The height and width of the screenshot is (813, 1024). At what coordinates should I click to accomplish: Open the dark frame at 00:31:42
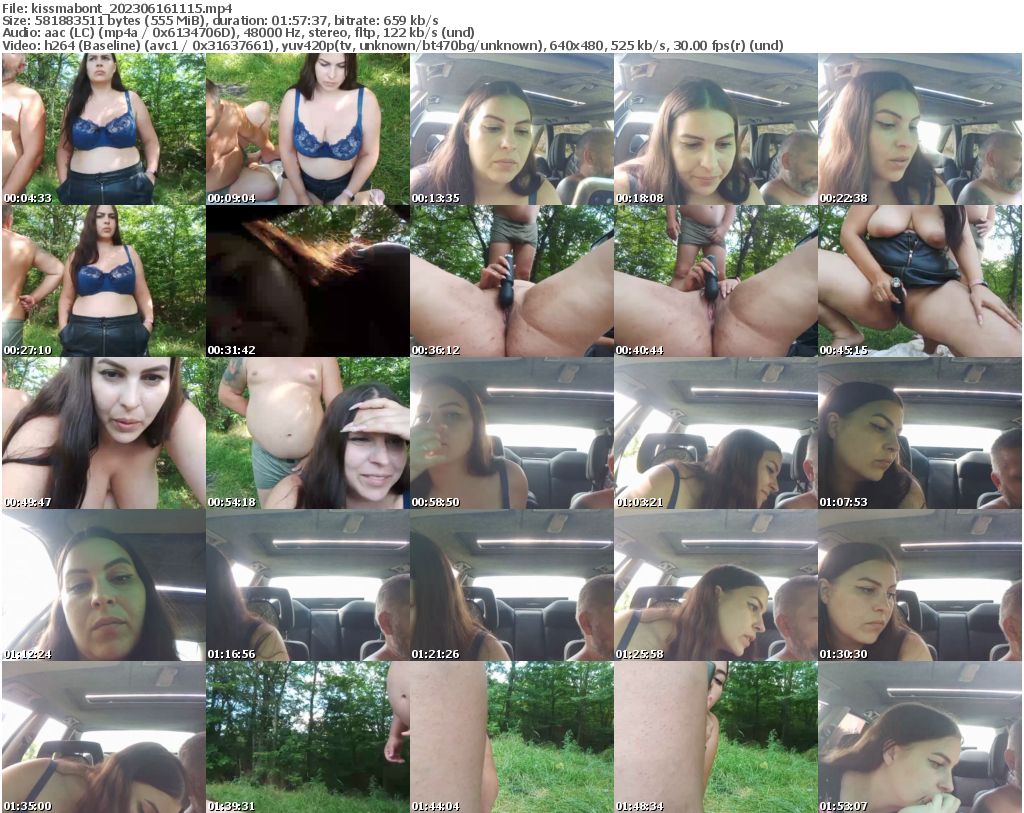[305, 281]
